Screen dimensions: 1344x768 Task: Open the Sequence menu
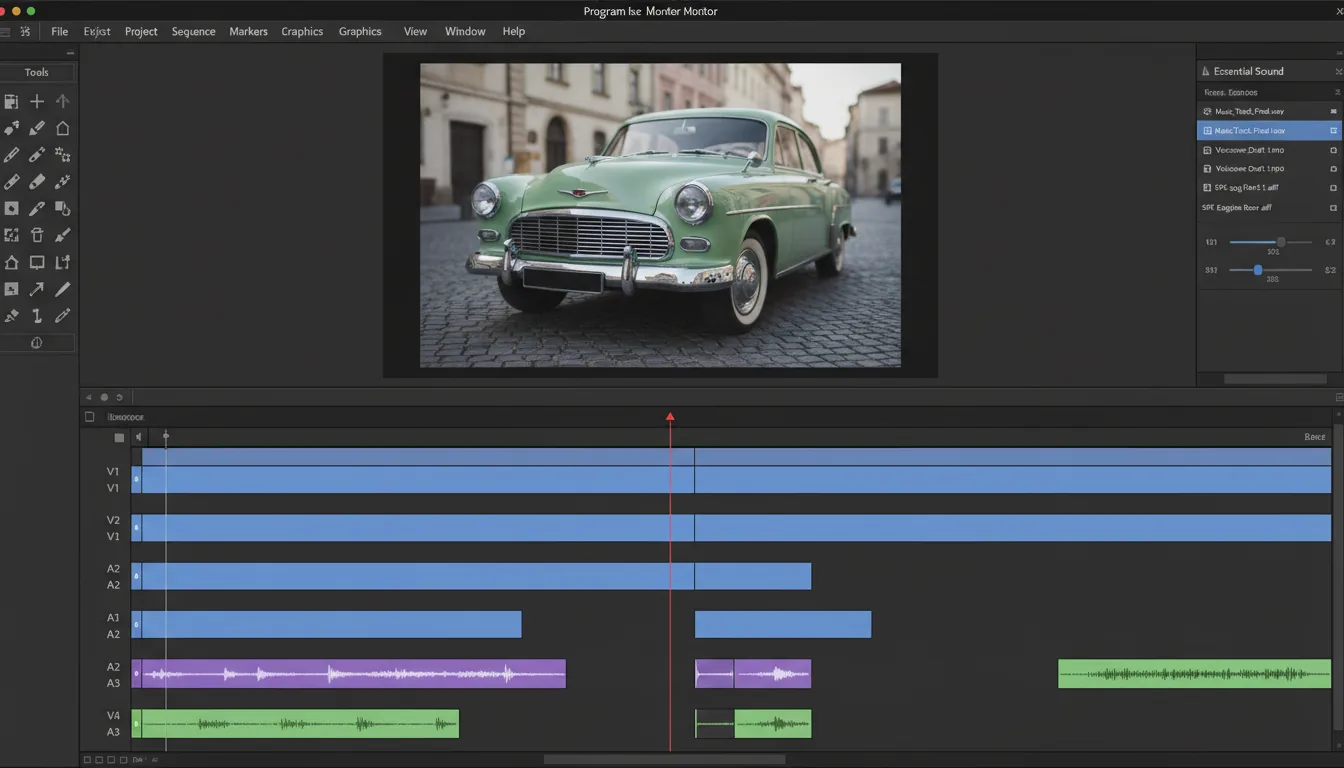coord(193,31)
